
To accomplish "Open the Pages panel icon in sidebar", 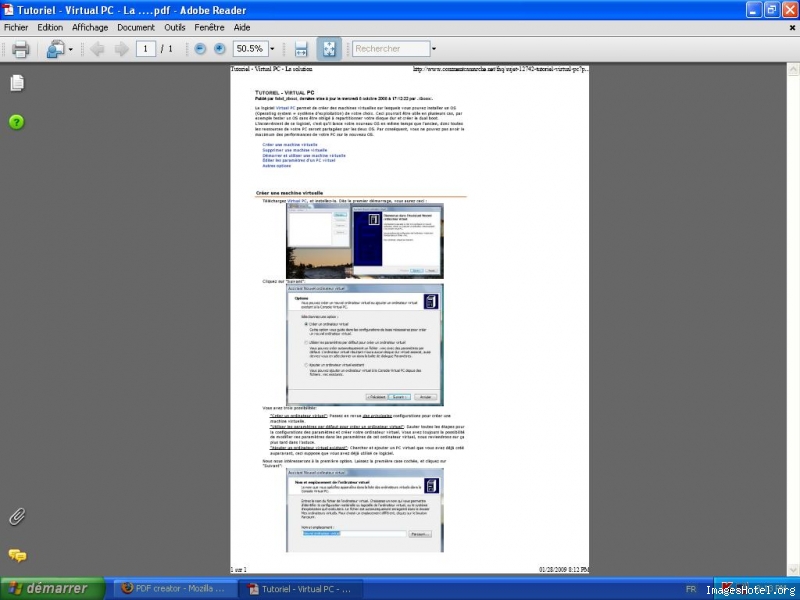I will [17, 82].
